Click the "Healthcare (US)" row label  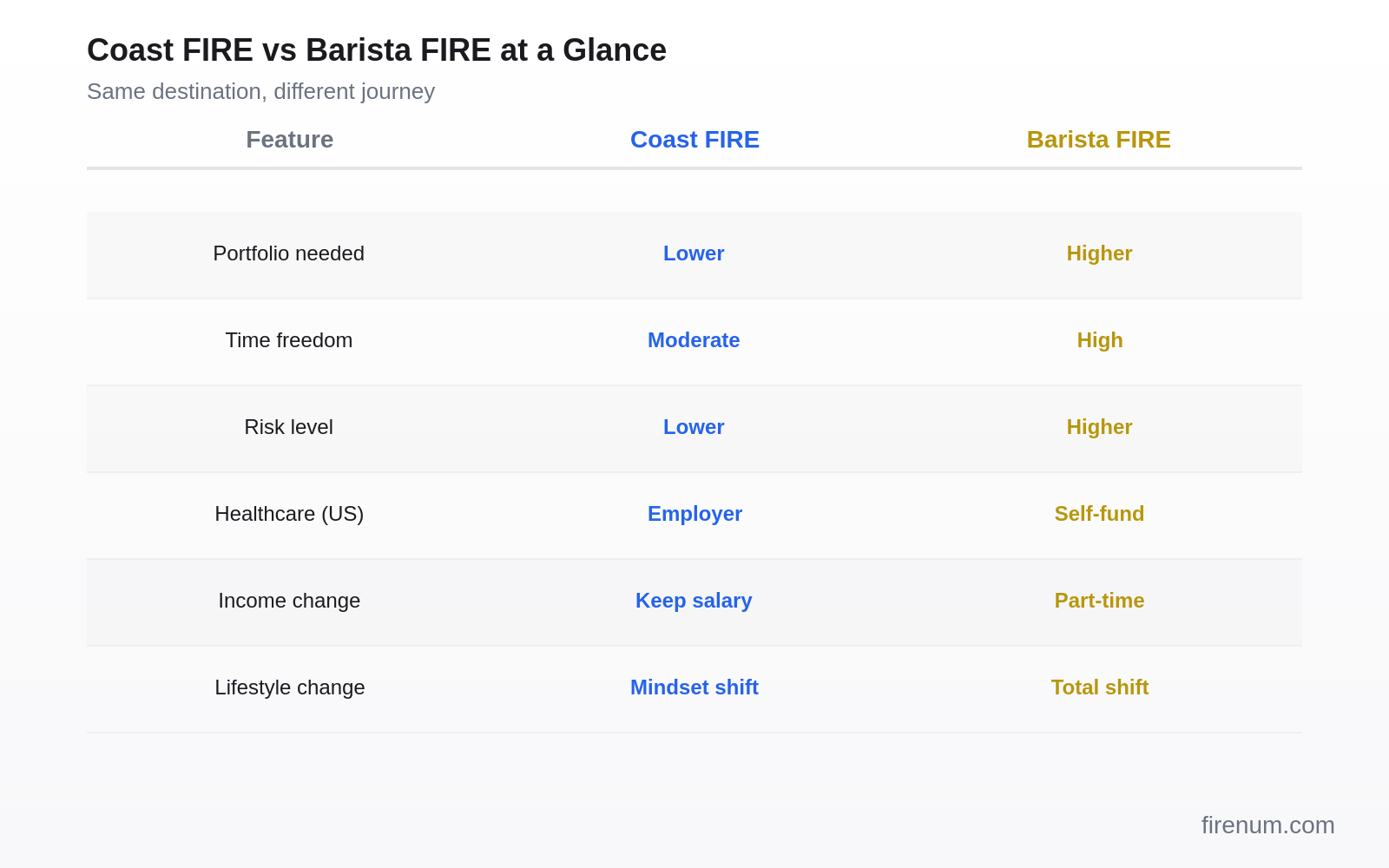click(x=289, y=514)
